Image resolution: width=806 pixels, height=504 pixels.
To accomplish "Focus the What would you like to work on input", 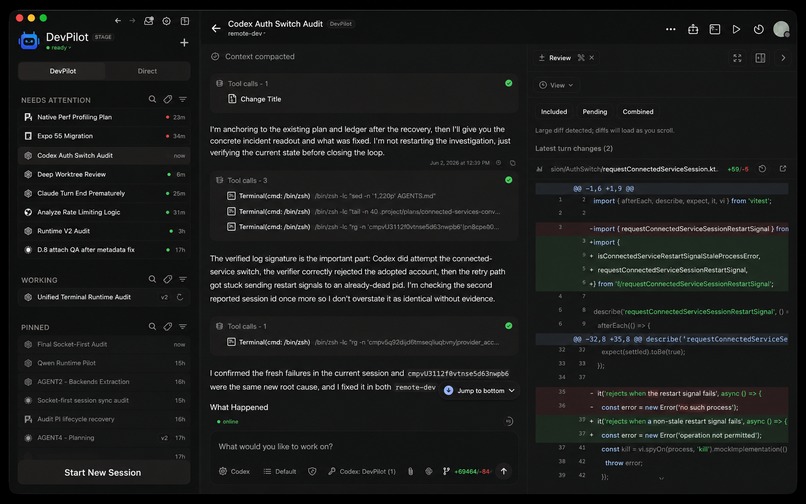I will tap(364, 446).
